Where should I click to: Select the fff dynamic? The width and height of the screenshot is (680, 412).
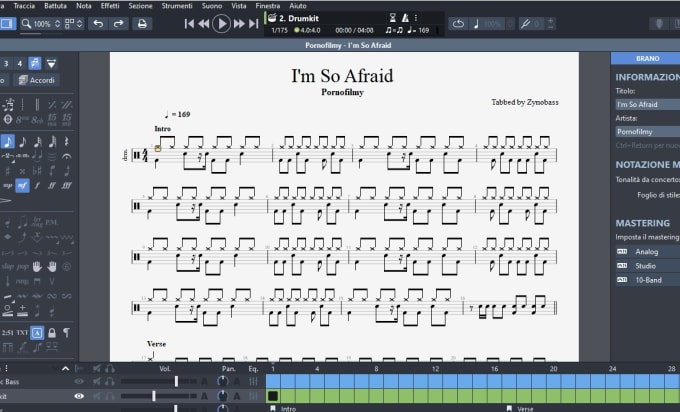(x=66, y=186)
